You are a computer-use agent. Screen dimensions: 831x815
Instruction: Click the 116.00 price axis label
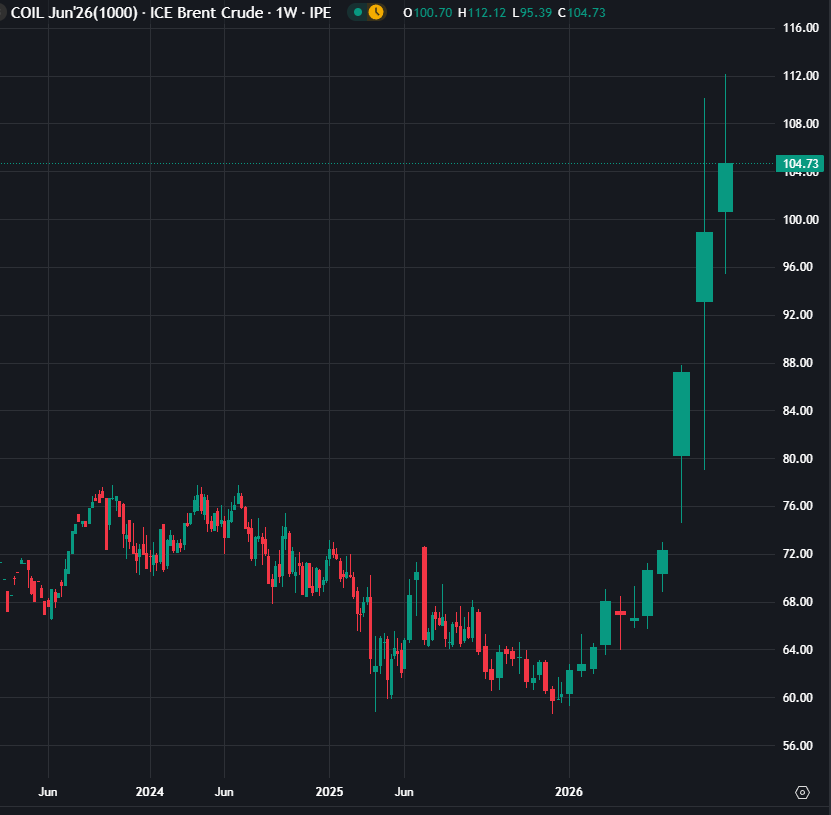[x=801, y=28]
